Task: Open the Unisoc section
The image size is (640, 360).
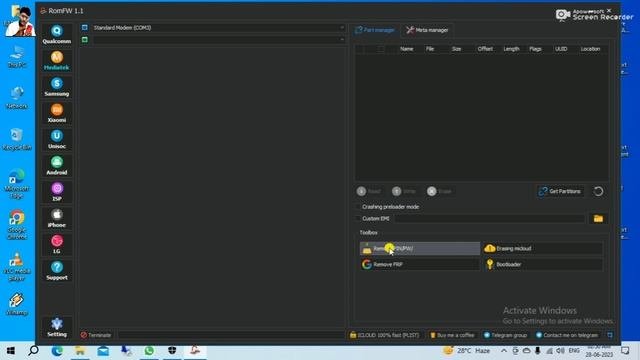Action: pos(57,140)
